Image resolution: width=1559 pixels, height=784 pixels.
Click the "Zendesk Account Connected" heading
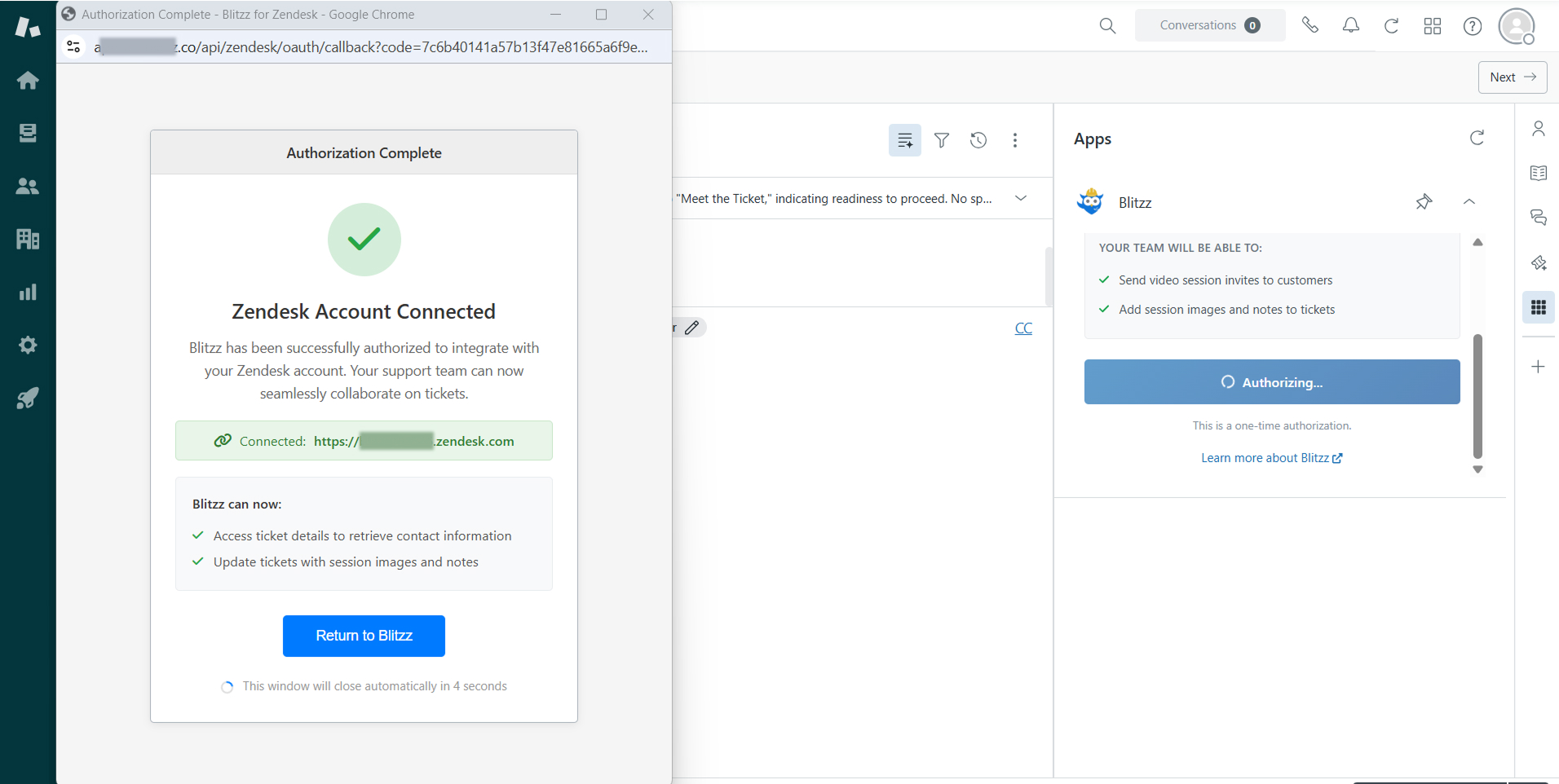364,311
